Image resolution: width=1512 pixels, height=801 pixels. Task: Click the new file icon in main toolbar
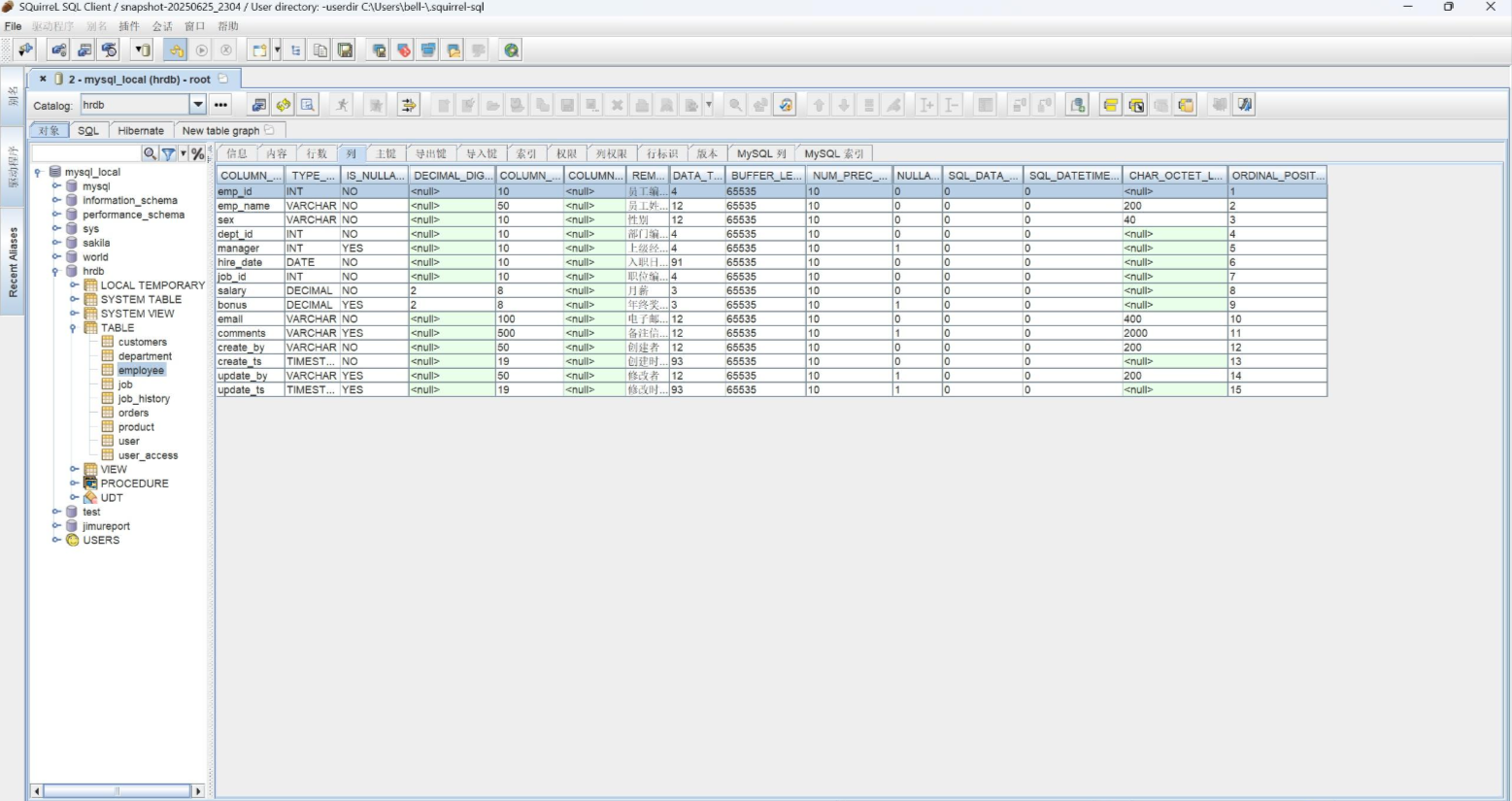(x=258, y=50)
